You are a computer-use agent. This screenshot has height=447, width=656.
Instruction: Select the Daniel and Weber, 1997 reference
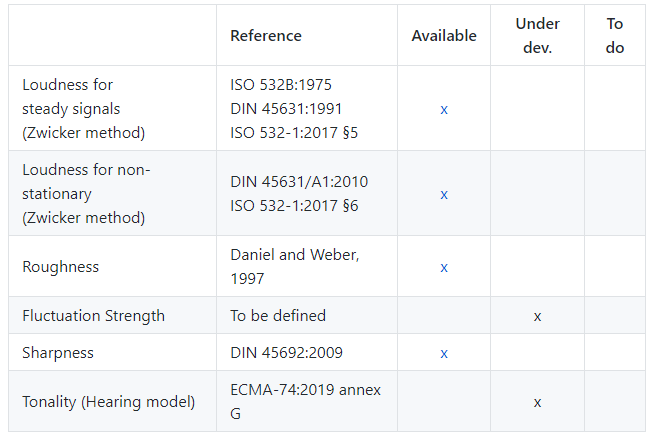click(295, 267)
